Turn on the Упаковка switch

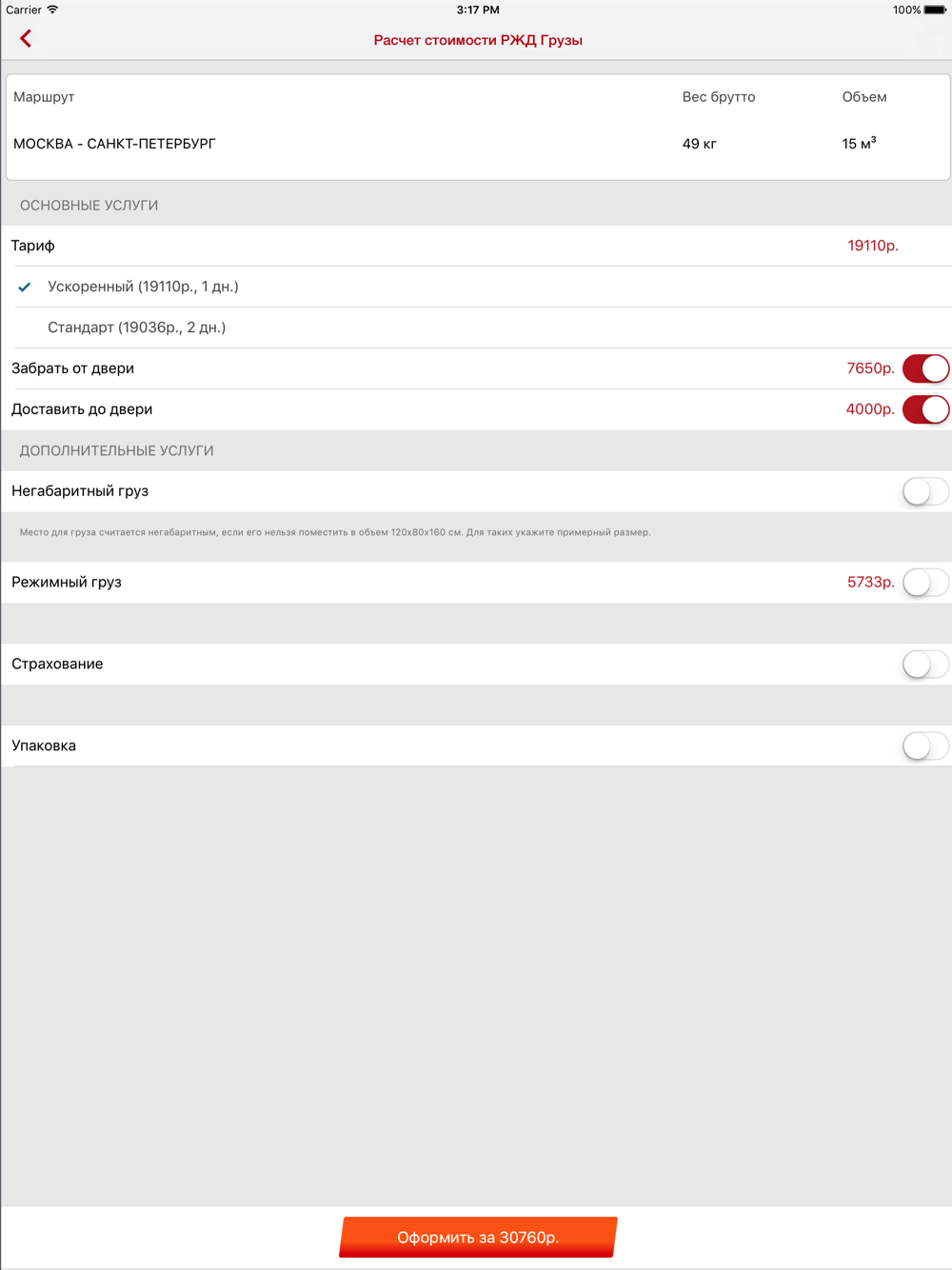point(925,746)
